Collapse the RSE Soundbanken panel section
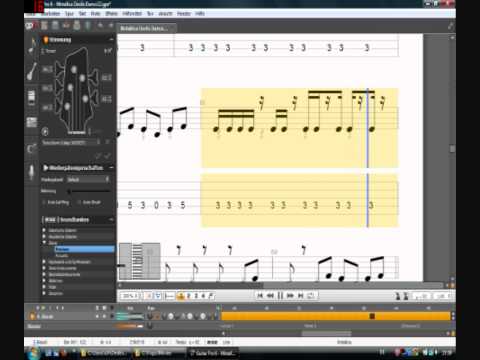480x360 pixels. point(111,220)
